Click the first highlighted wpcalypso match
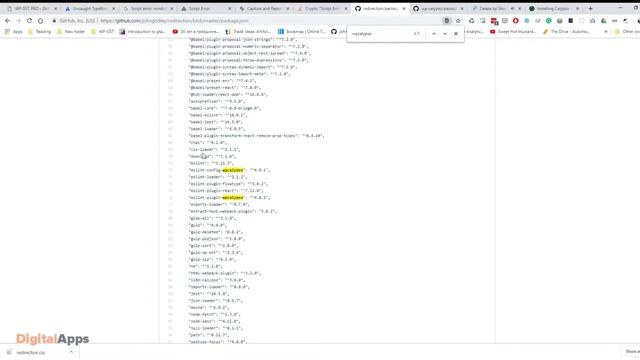The image size is (640, 360). pos(233,170)
